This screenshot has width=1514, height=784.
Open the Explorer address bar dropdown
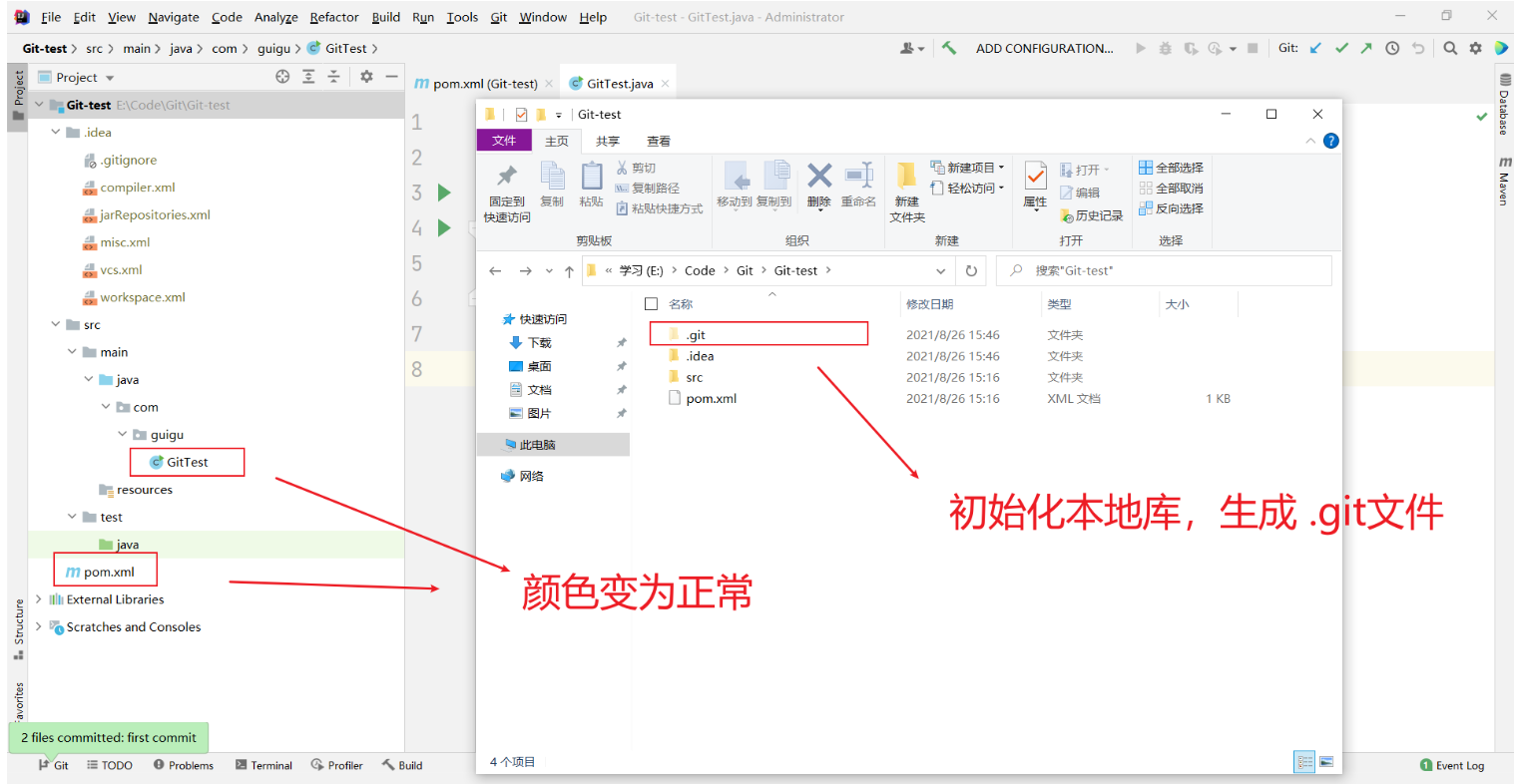coord(940,271)
